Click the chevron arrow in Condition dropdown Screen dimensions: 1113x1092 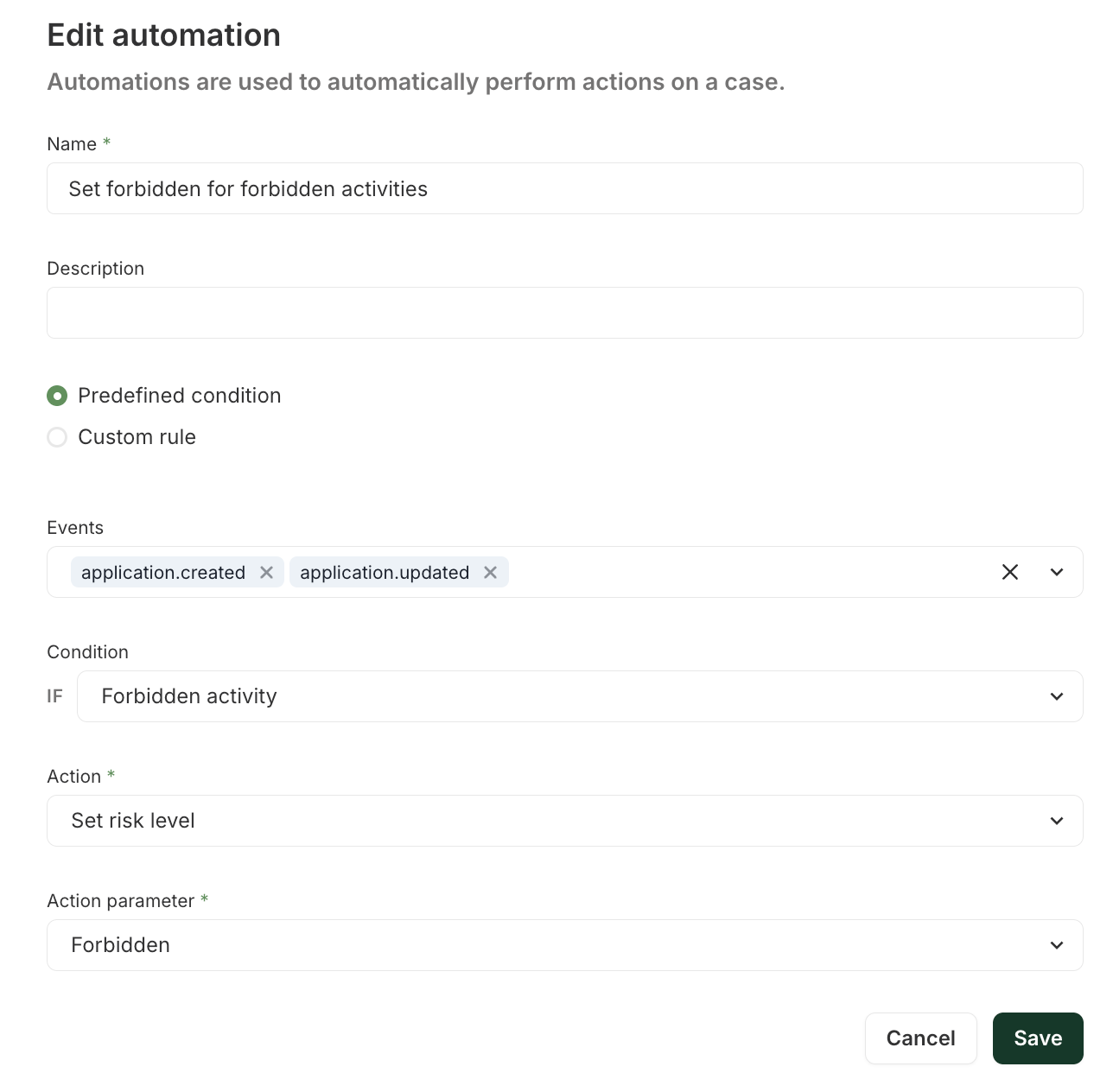point(1056,696)
